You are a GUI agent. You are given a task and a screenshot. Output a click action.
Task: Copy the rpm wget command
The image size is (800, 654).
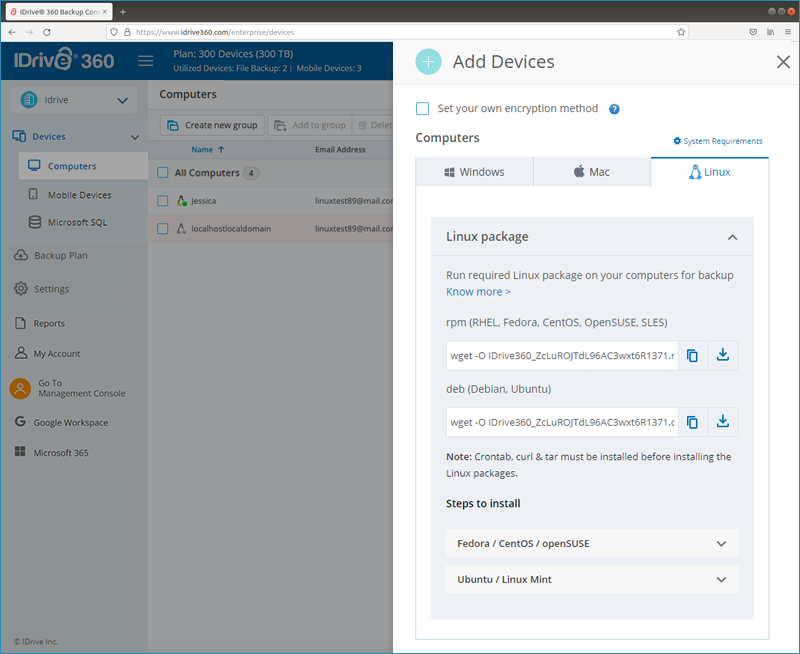tap(692, 356)
